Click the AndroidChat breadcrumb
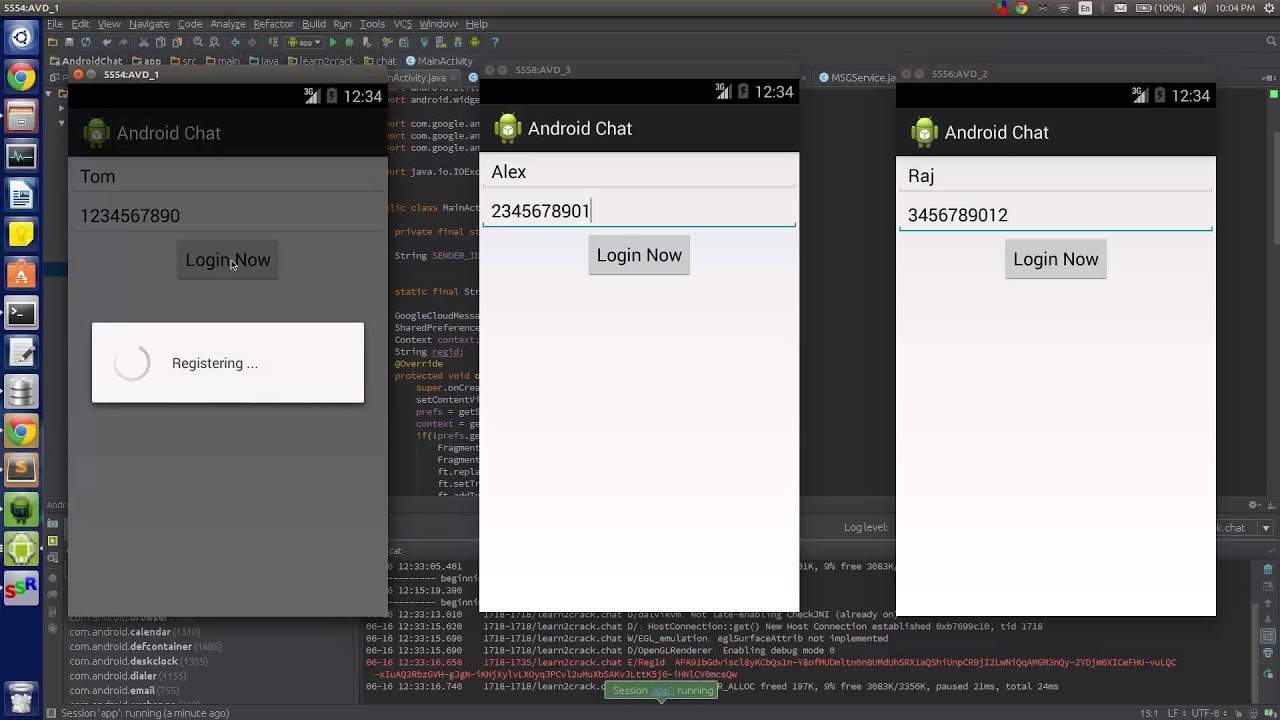 pos(86,61)
